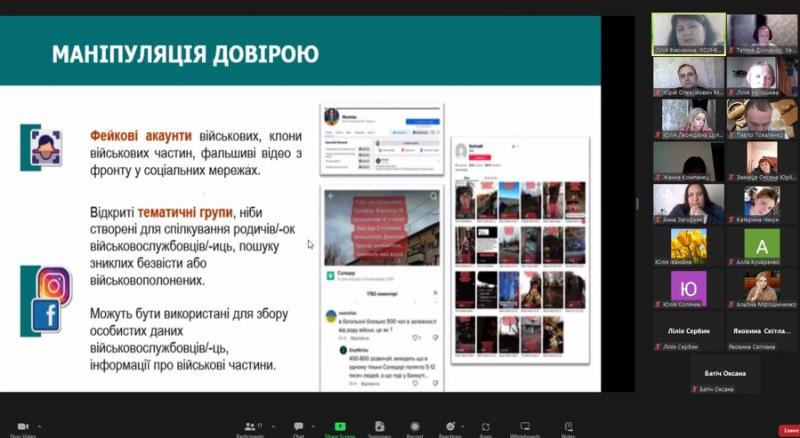Select the Facebook profile screenshot on the slide
The width and height of the screenshot is (800, 438).
tap(382, 139)
